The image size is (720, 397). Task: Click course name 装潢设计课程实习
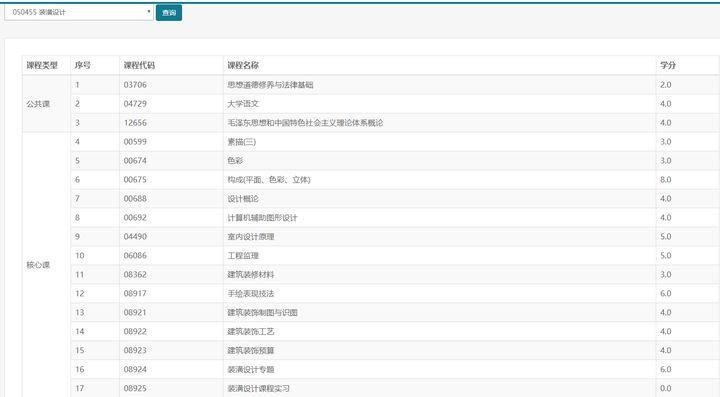tap(259, 388)
